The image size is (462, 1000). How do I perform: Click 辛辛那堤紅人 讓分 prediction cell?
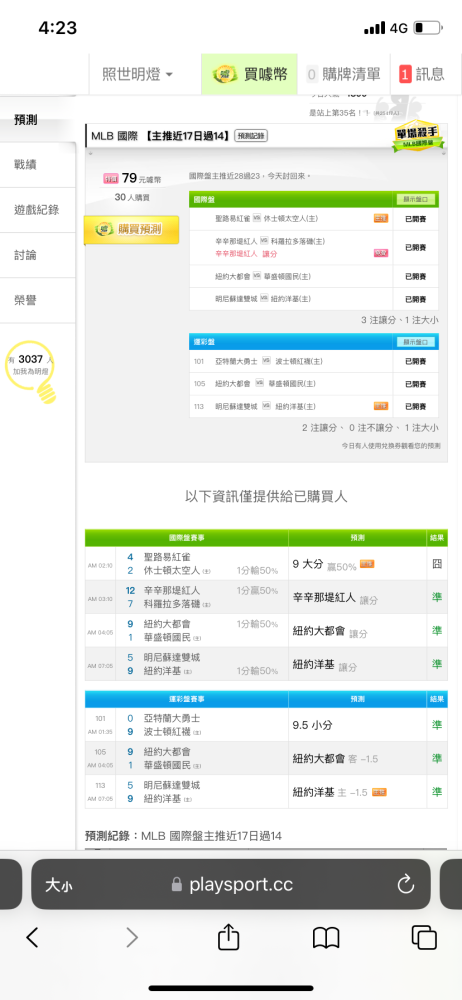coord(358,598)
